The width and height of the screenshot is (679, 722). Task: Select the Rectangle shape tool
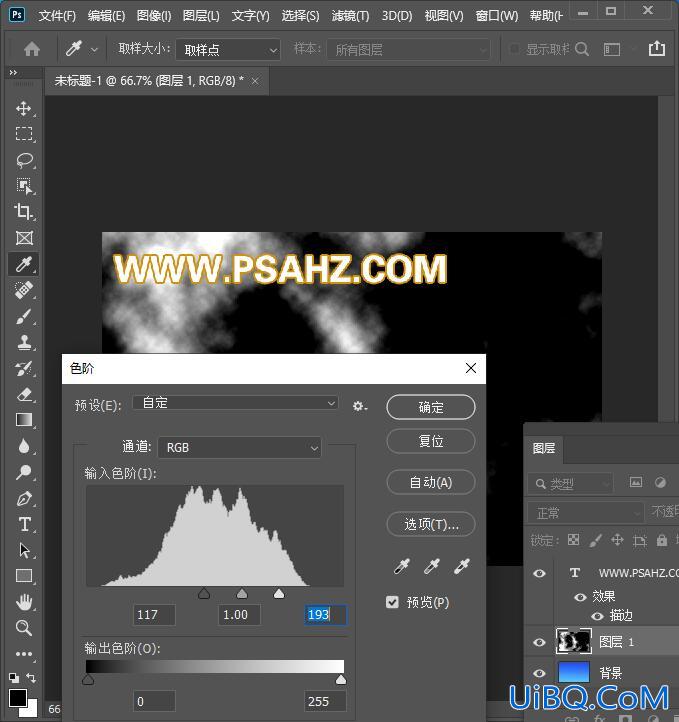(23, 576)
